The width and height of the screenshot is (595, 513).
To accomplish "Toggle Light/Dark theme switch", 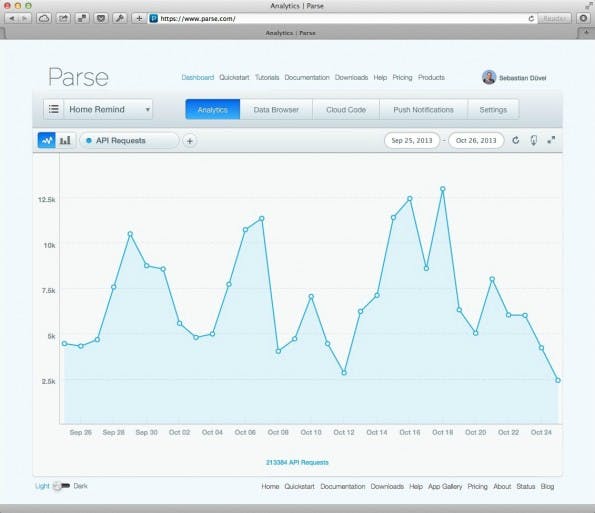I will (61, 486).
